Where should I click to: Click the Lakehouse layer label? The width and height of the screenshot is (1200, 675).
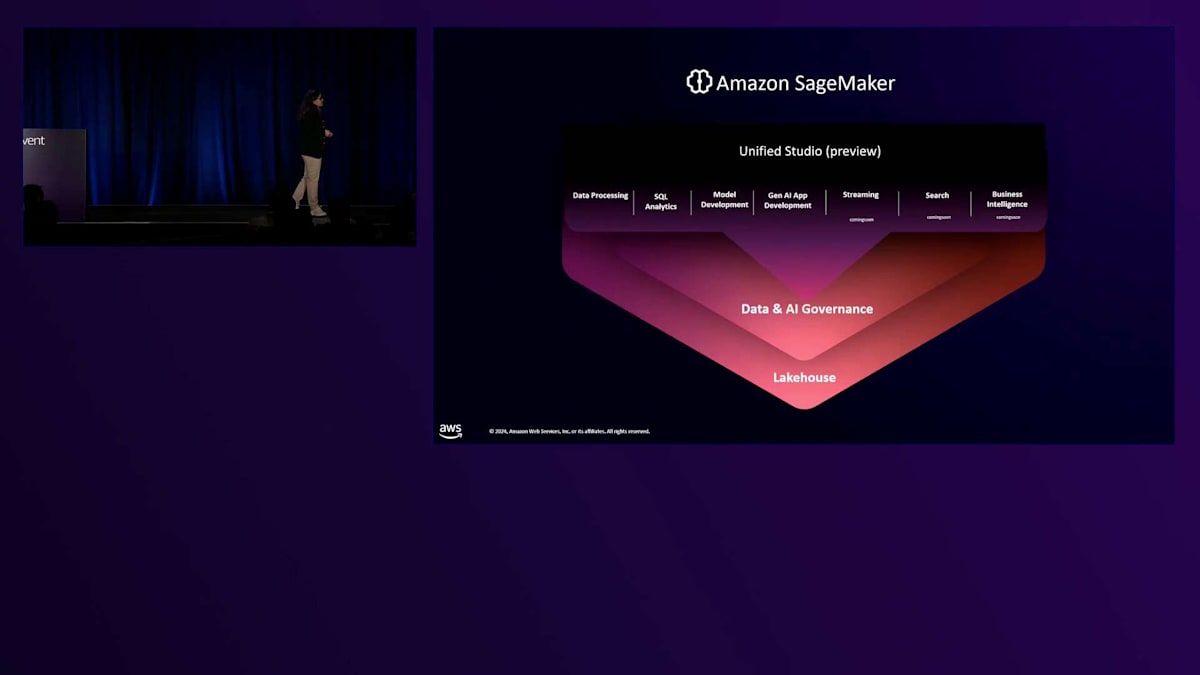pyautogui.click(x=804, y=378)
